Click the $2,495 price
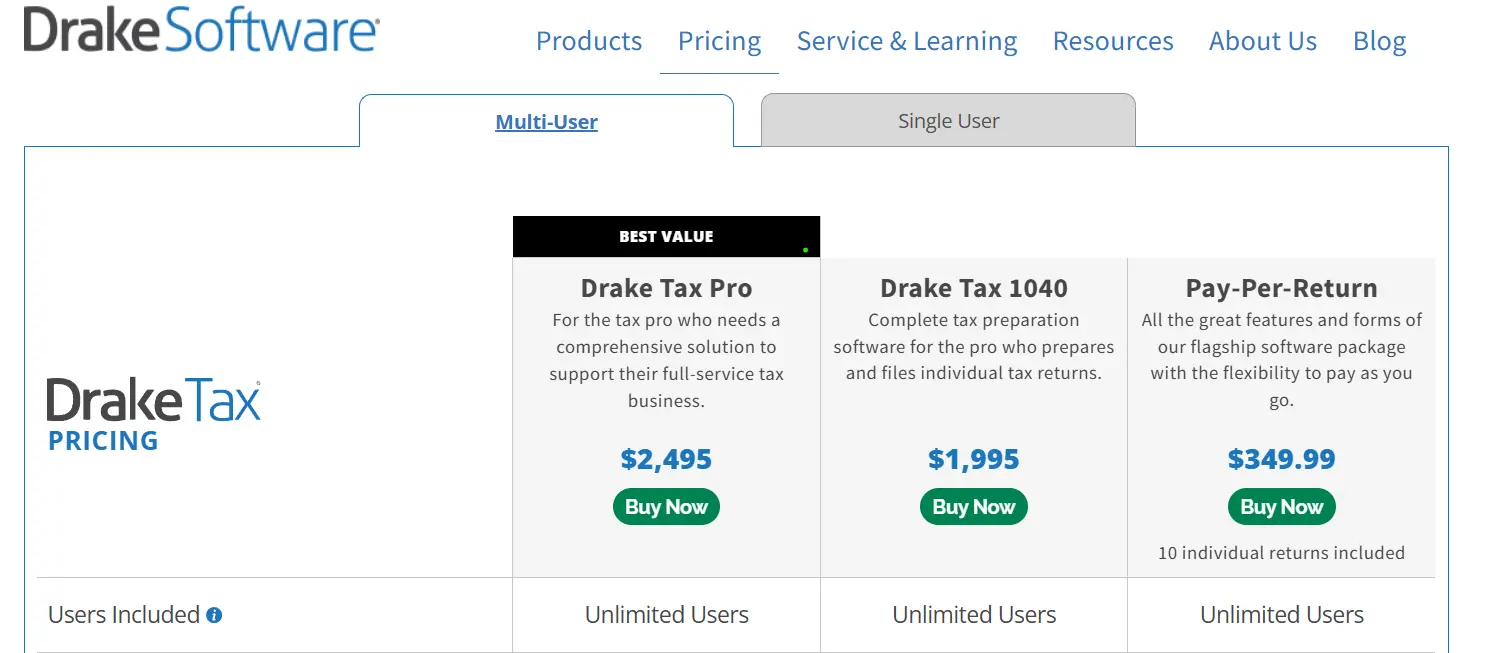Screen dimensions: 1491x653 pos(666,459)
